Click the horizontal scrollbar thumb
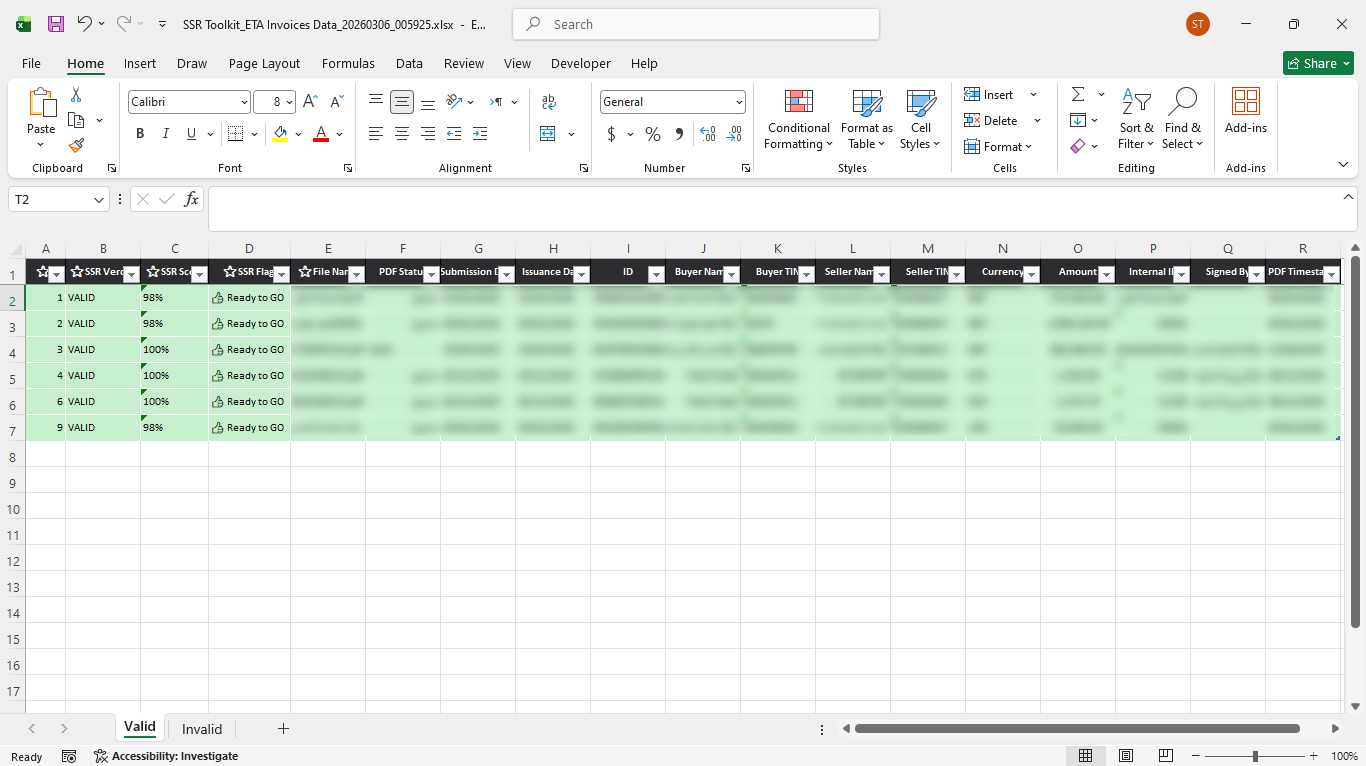Viewport: 1366px width, 766px height. pos(1077,729)
